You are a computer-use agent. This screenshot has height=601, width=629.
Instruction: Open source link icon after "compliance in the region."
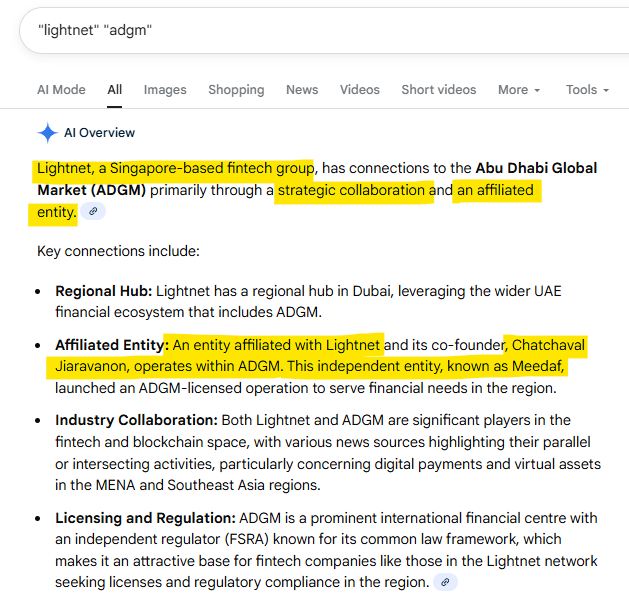(x=445, y=582)
